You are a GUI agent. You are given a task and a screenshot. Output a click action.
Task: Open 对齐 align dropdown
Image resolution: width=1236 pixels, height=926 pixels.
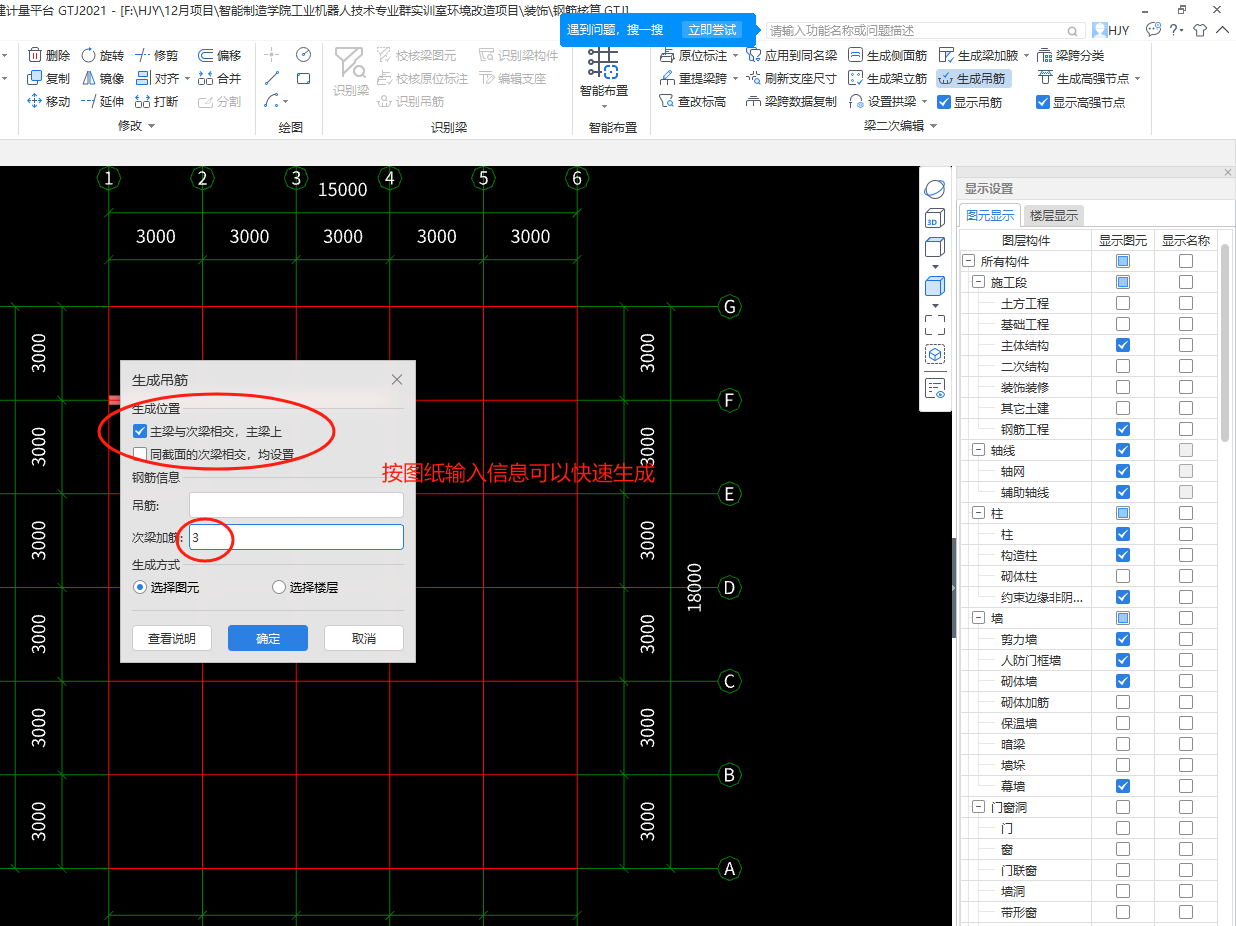(x=186, y=78)
